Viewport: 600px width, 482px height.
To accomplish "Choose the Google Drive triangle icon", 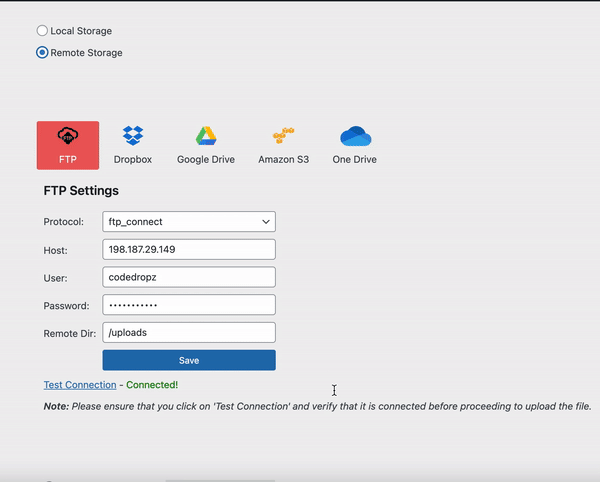I will click(x=206, y=136).
